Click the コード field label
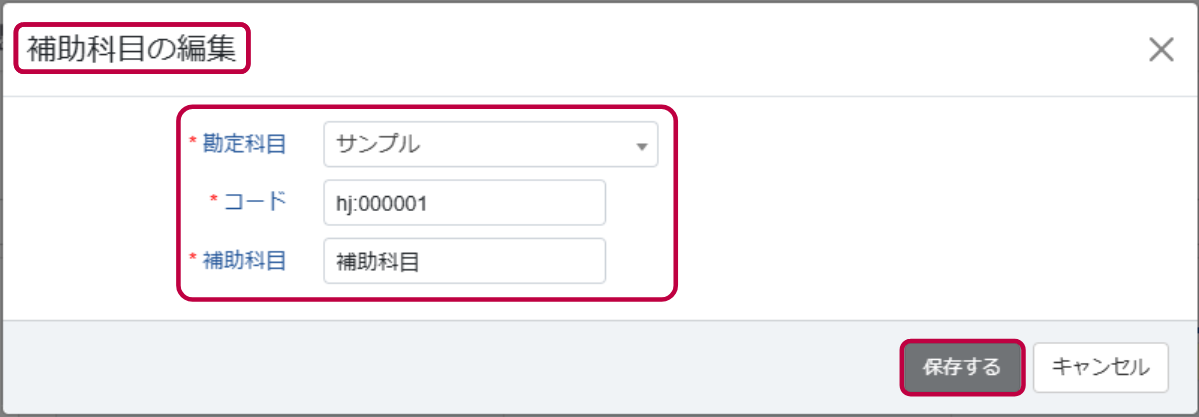The height and width of the screenshot is (417, 1199). pyautogui.click(x=255, y=200)
